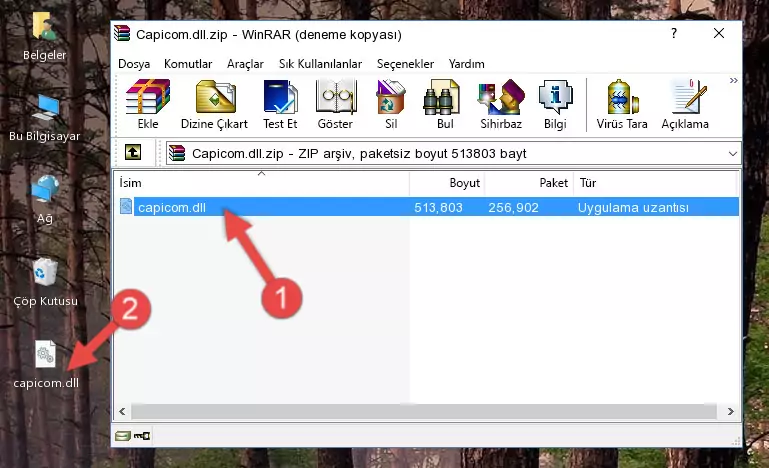Sort by the İsim column header
The image size is (769, 468).
(262, 183)
